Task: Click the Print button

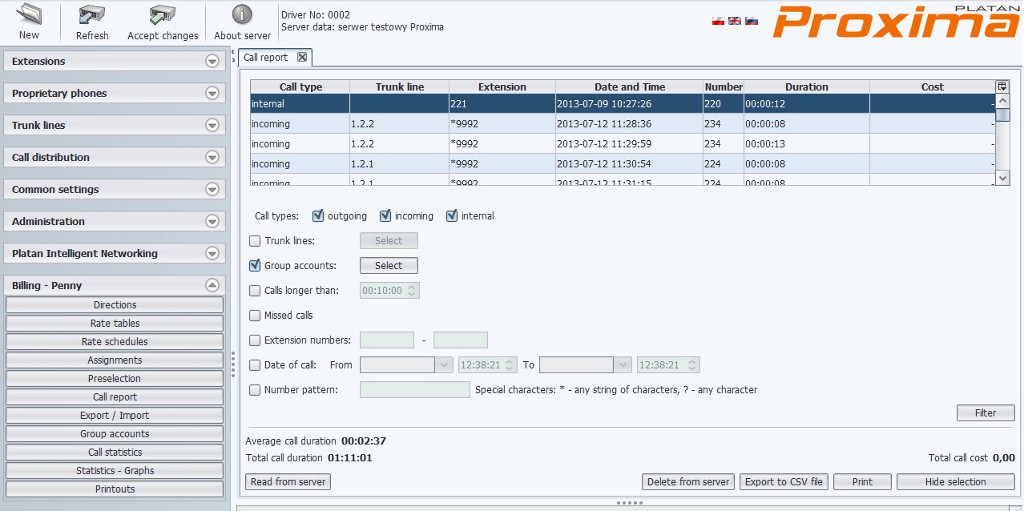Action: (x=862, y=482)
